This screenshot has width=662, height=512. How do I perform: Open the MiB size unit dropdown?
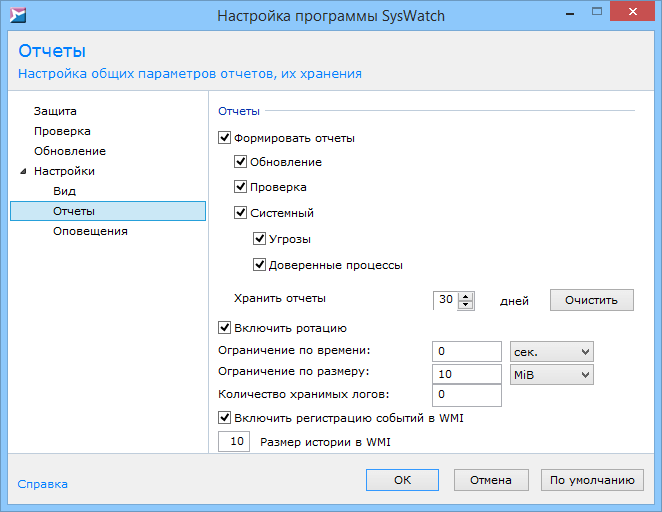(x=551, y=374)
